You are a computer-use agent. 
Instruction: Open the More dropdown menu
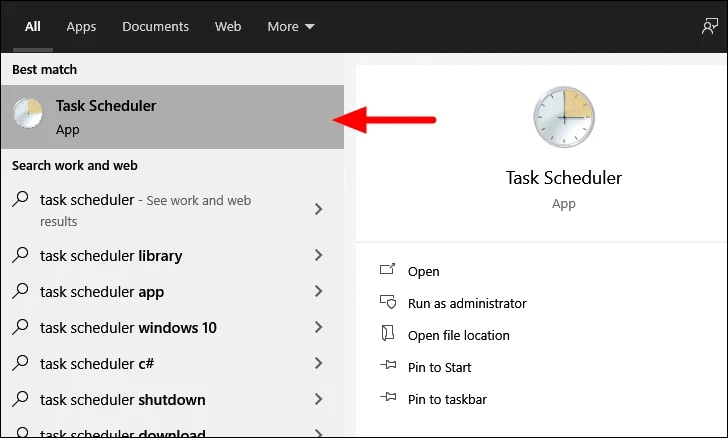(291, 26)
